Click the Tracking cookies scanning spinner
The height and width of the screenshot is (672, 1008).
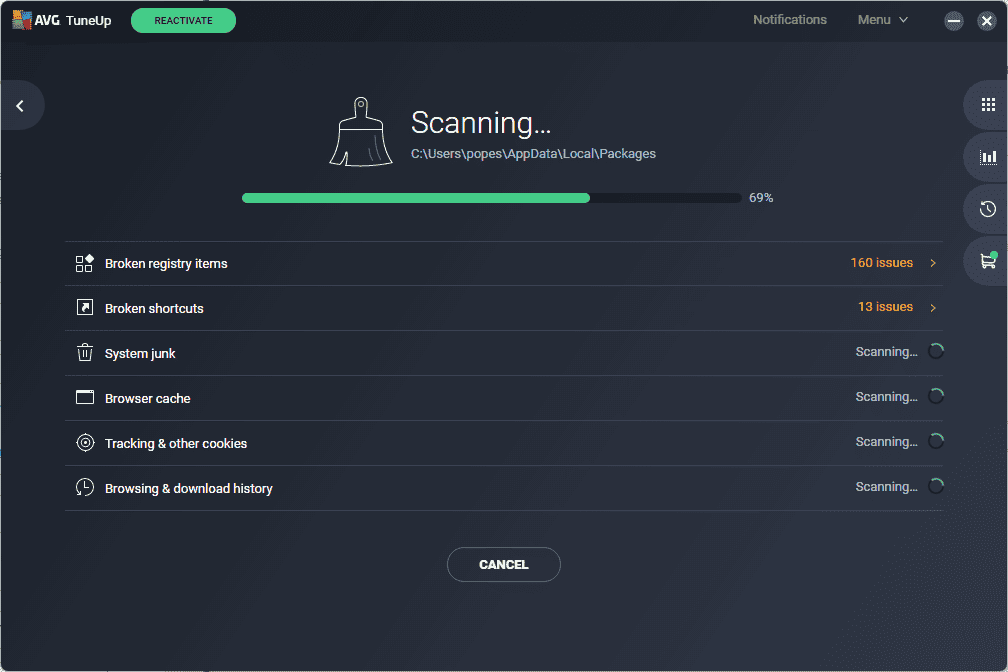pyautogui.click(x=936, y=441)
